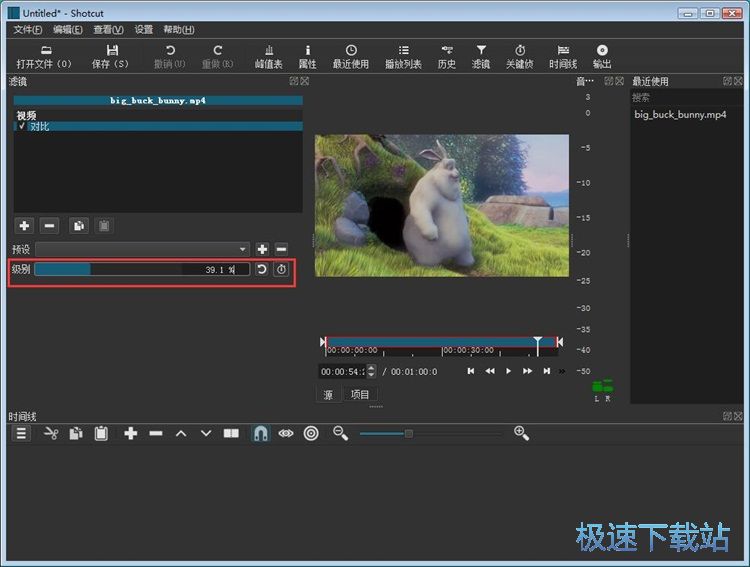Toggle keyframes for level parameter

pos(281,269)
